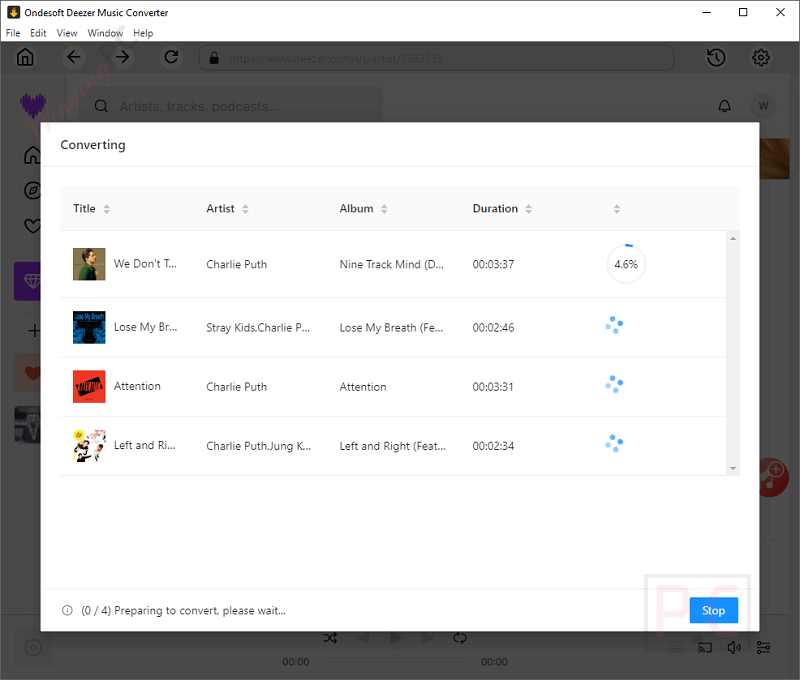This screenshot has height=680, width=800.
Task: Open the cast to device icon
Action: [705, 648]
